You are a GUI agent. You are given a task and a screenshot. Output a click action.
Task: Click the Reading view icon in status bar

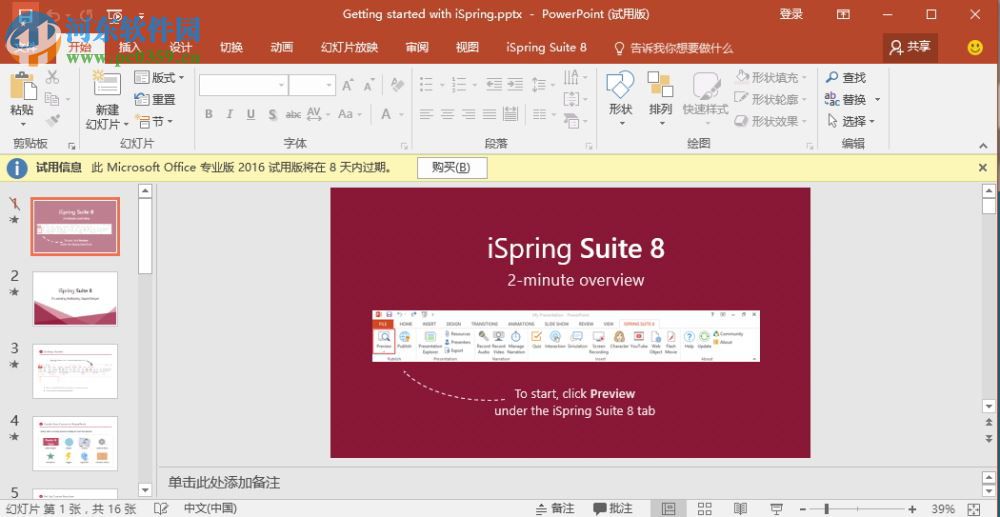click(x=740, y=509)
